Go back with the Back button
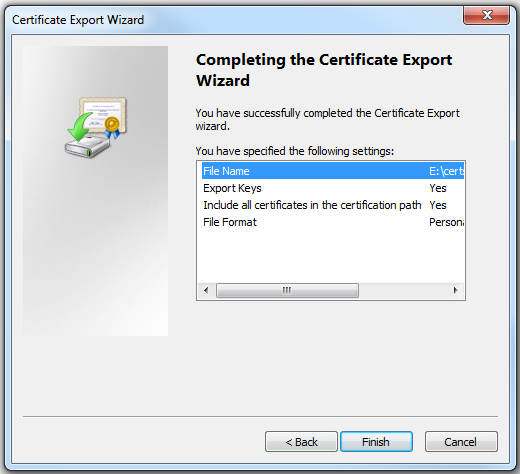The height and width of the screenshot is (474, 520). (x=301, y=442)
